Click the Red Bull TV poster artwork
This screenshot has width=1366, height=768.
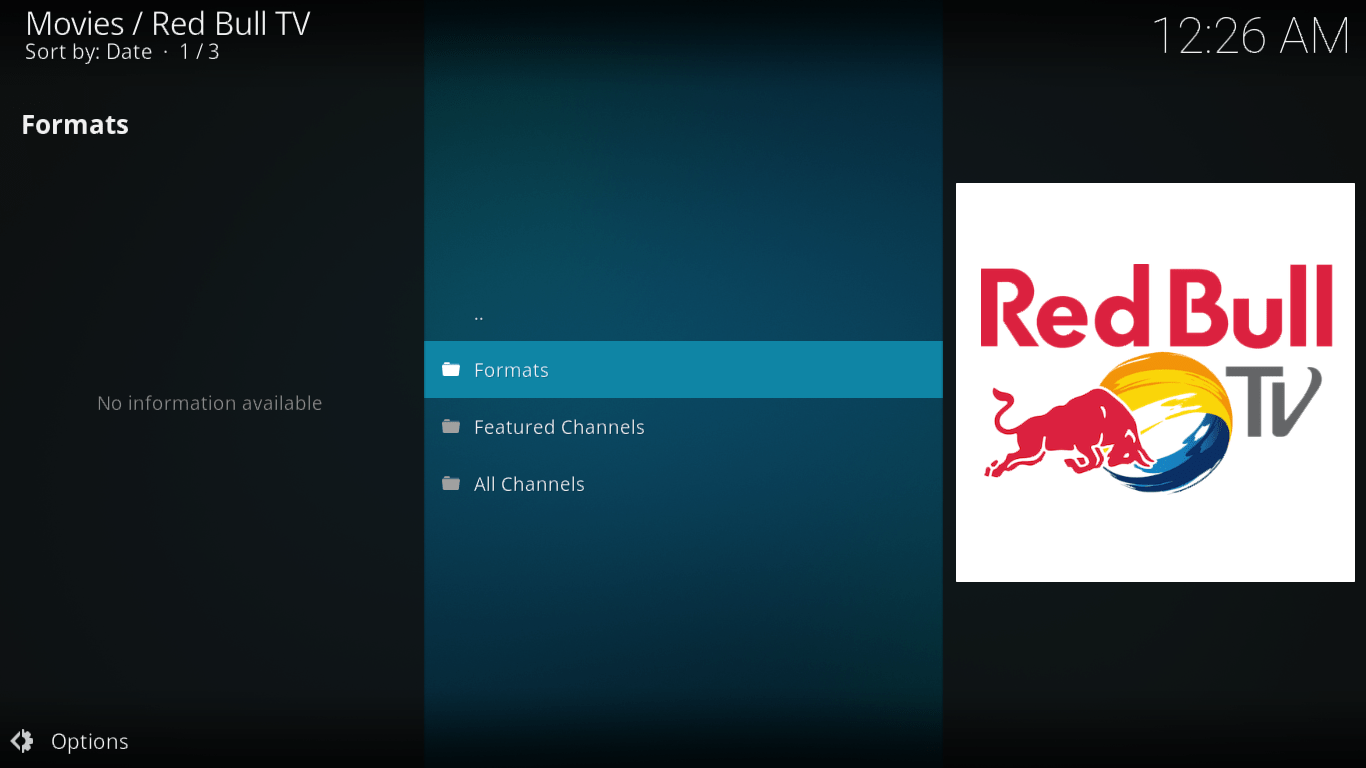coord(1154,382)
